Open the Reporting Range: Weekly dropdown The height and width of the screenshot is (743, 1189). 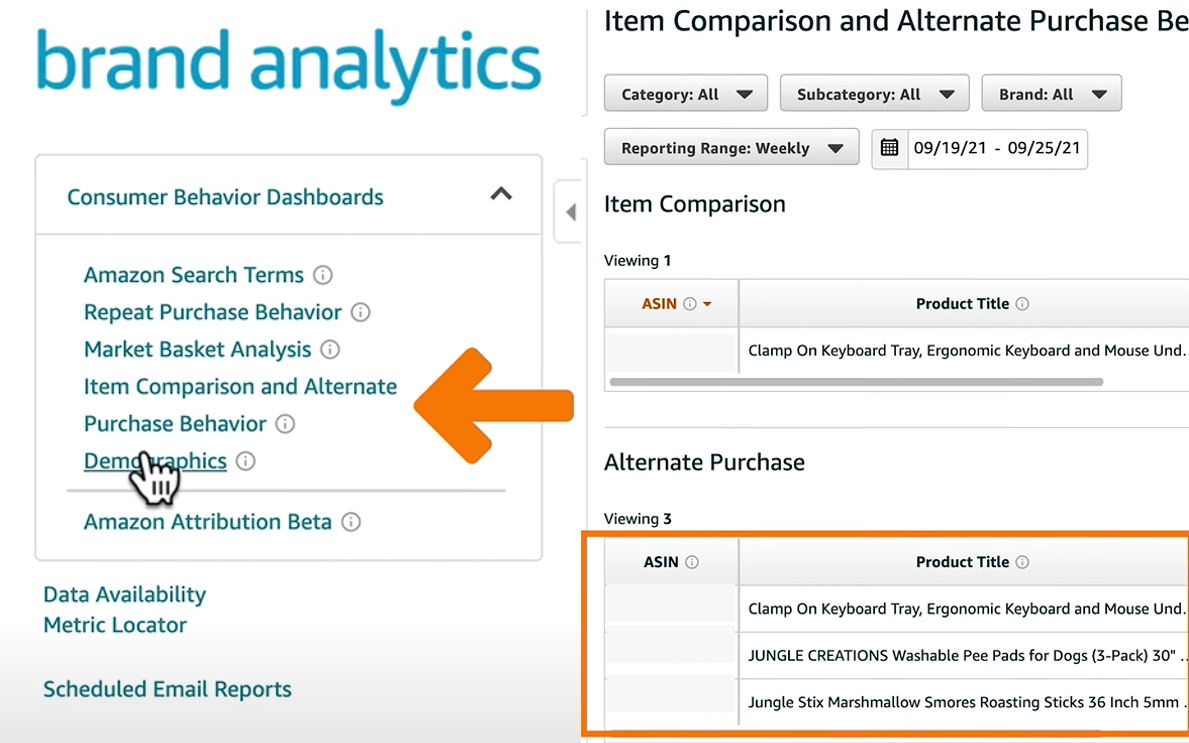731,148
